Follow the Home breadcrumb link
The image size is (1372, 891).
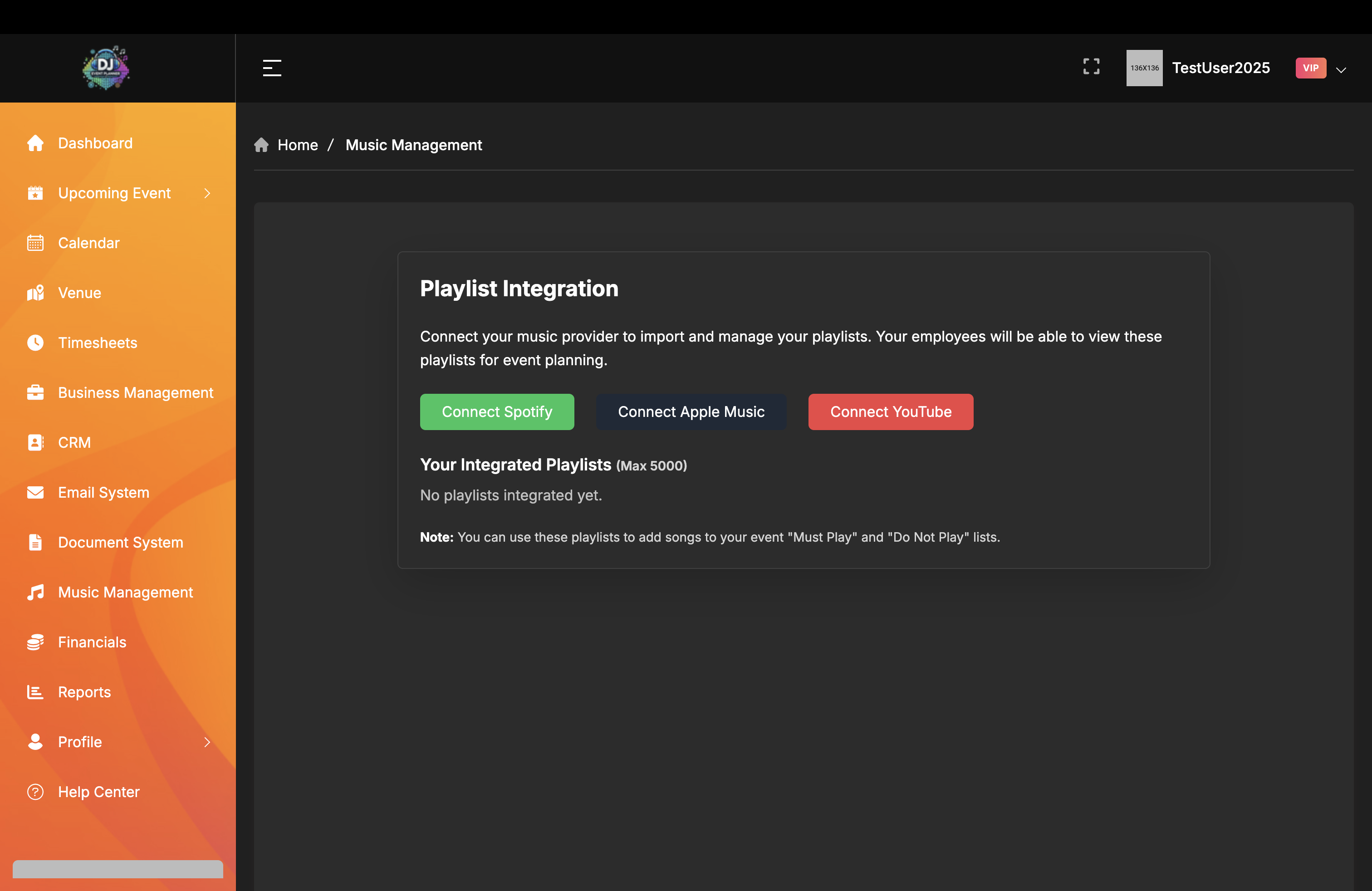click(298, 145)
